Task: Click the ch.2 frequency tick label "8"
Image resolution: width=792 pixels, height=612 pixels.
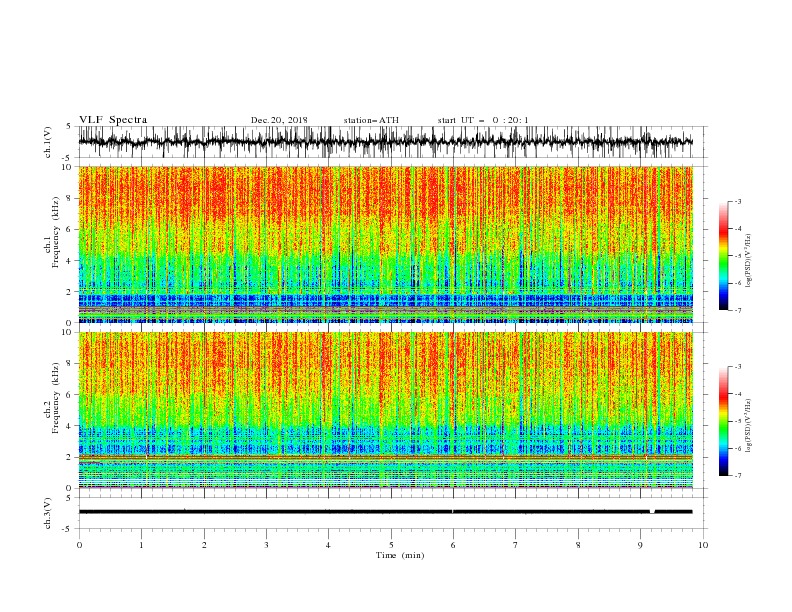Action: [70, 364]
